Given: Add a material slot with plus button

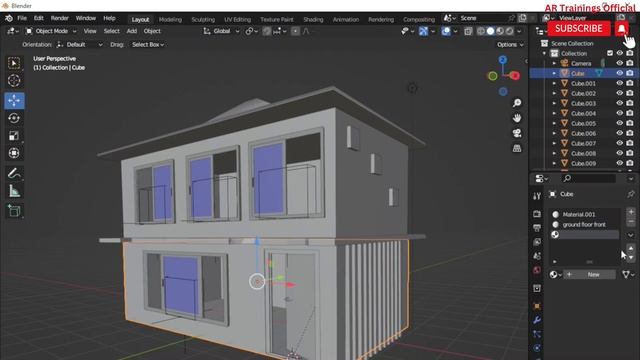Looking at the screenshot, I should click(x=631, y=212).
